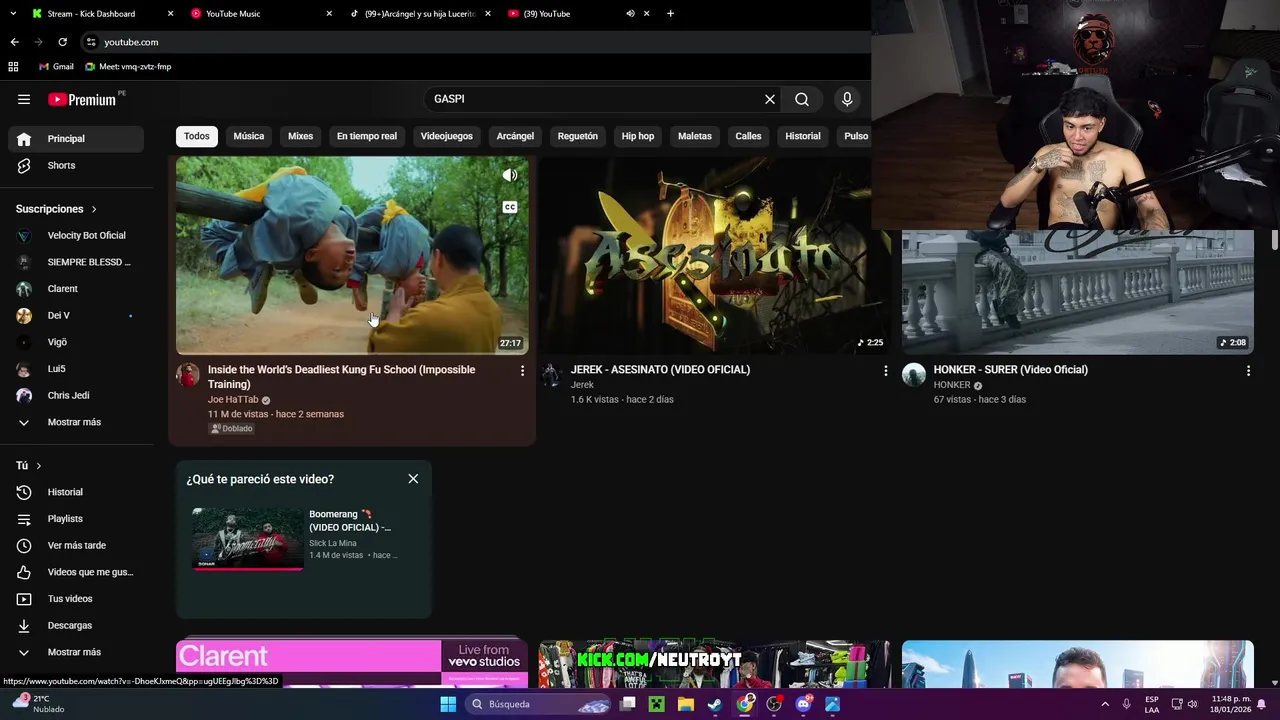Image resolution: width=1280 pixels, height=720 pixels.
Task: Select the Hip hop filter chip
Action: click(x=638, y=136)
